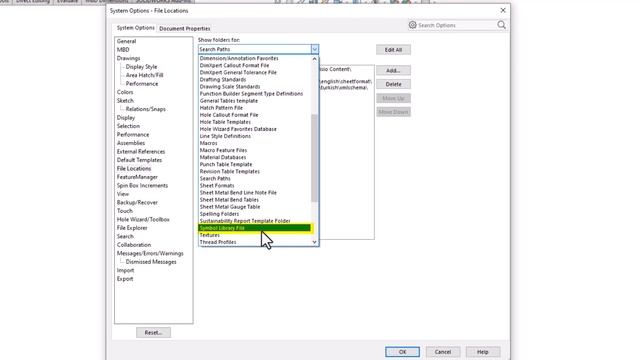The height and width of the screenshot is (360, 640).
Task: Click the gear icon in Search Options
Action: 413,25
